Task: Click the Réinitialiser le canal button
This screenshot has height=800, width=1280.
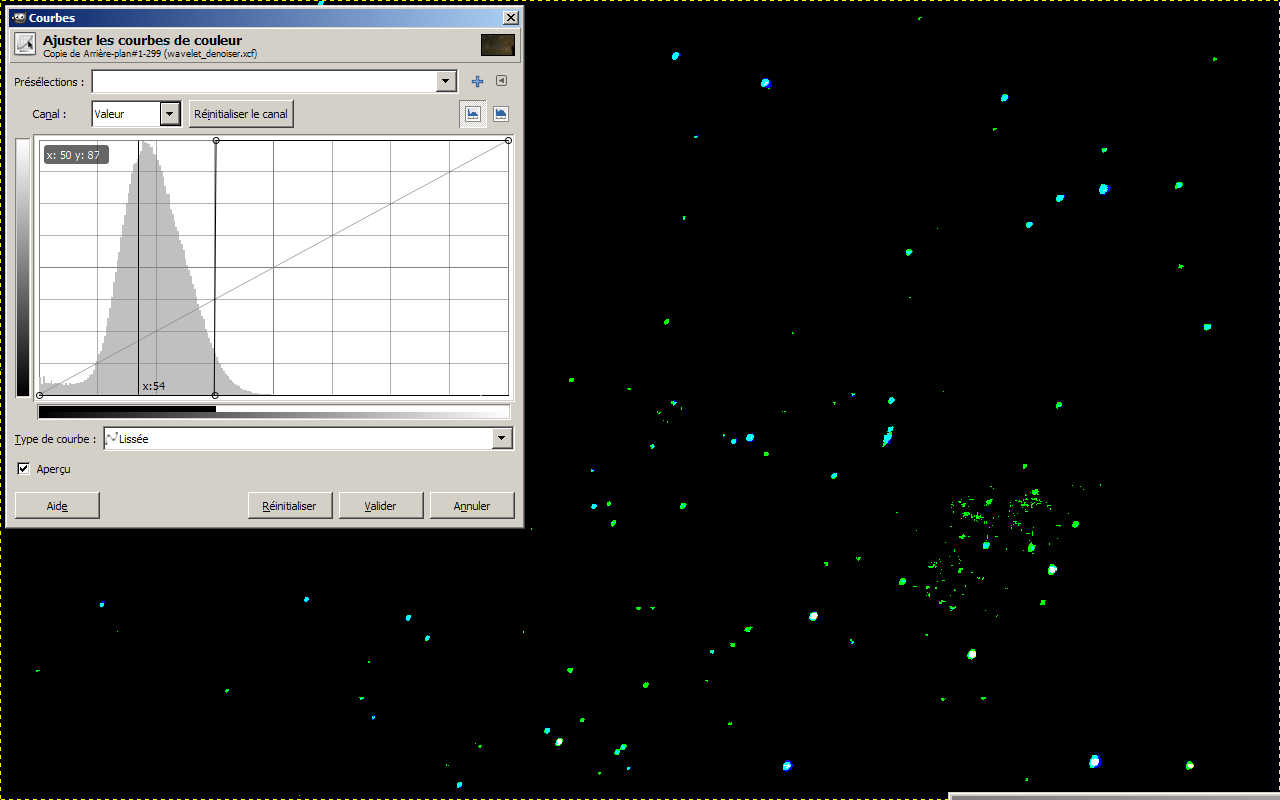Action: [241, 114]
